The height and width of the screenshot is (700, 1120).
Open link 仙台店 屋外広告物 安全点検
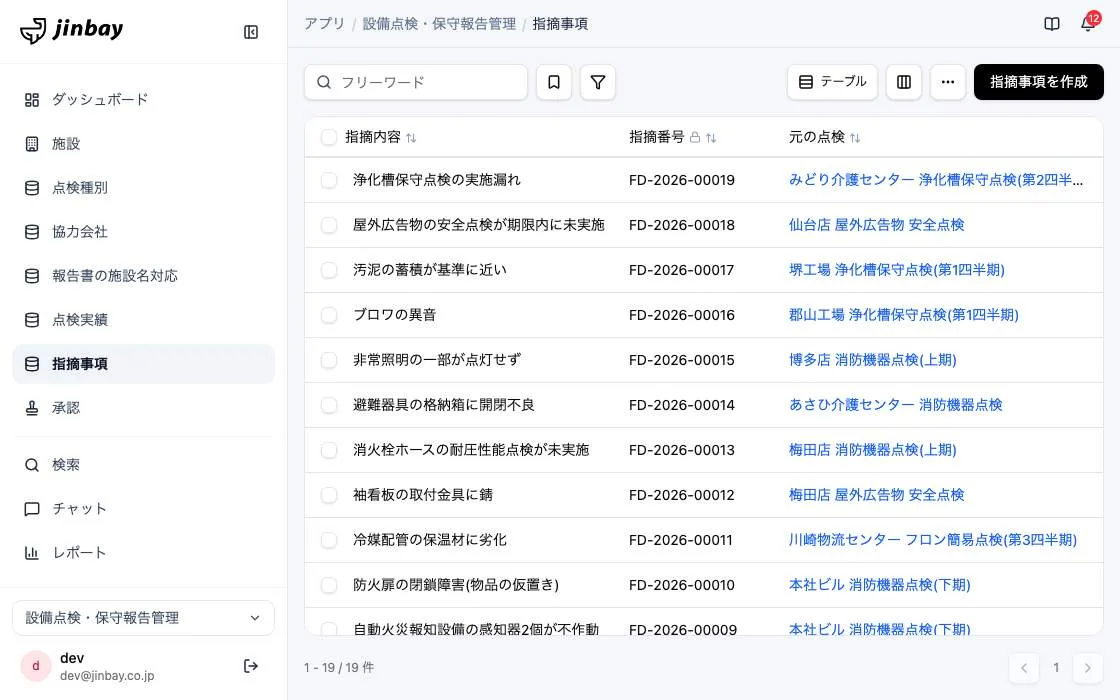pos(876,225)
